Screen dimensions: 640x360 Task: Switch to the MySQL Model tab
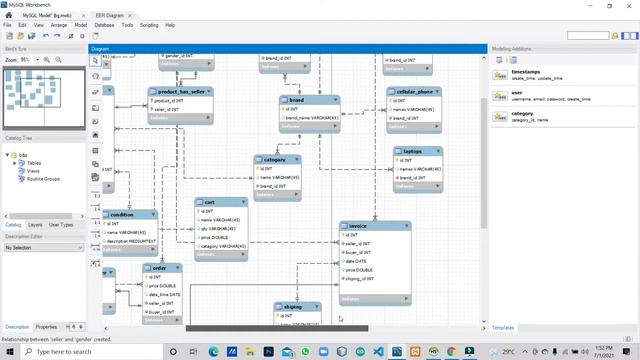47,16
